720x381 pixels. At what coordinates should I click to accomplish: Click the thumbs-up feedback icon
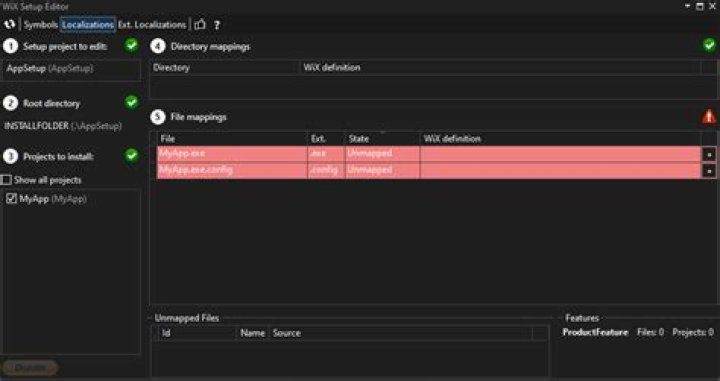[200, 24]
